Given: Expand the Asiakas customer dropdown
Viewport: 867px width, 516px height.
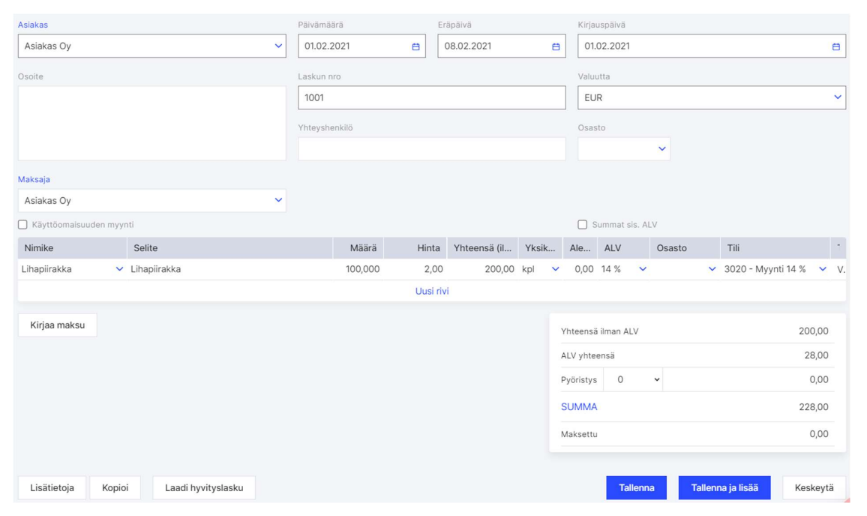Looking at the screenshot, I should click(x=278, y=46).
